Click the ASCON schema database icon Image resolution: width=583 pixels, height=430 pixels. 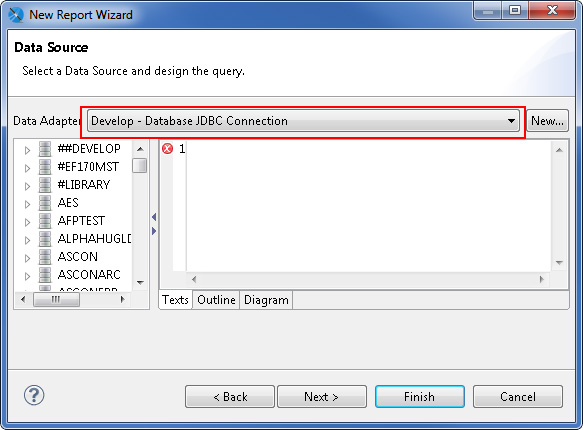pyautogui.click(x=45, y=257)
